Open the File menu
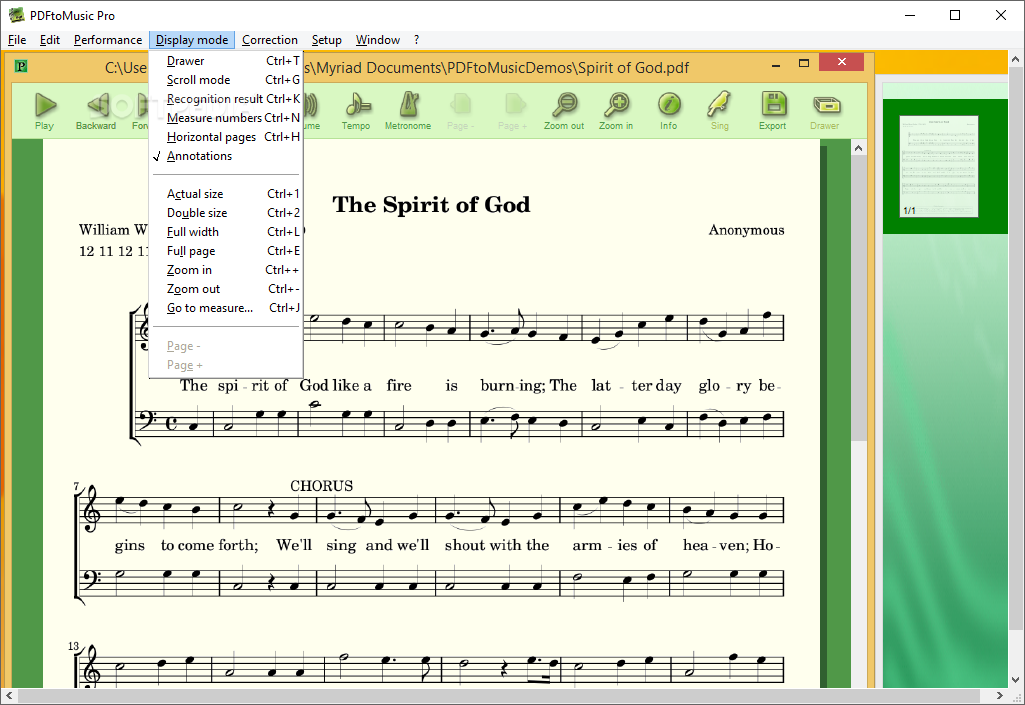1025x705 pixels. 17,40
